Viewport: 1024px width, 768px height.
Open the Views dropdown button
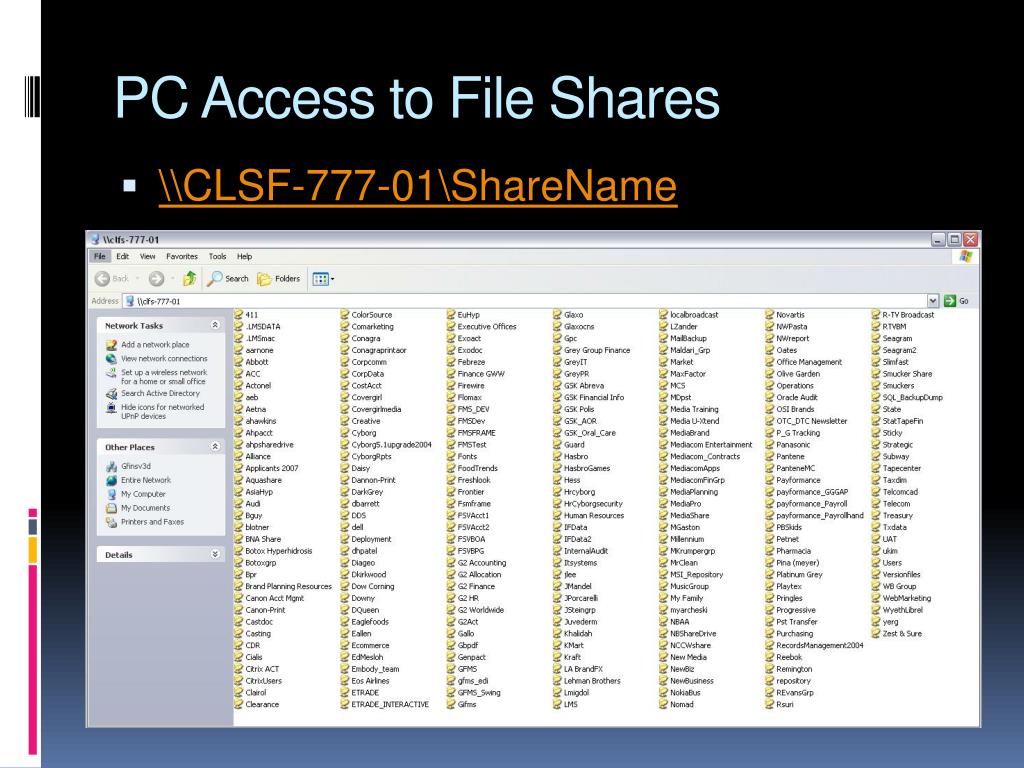pyautogui.click(x=323, y=279)
